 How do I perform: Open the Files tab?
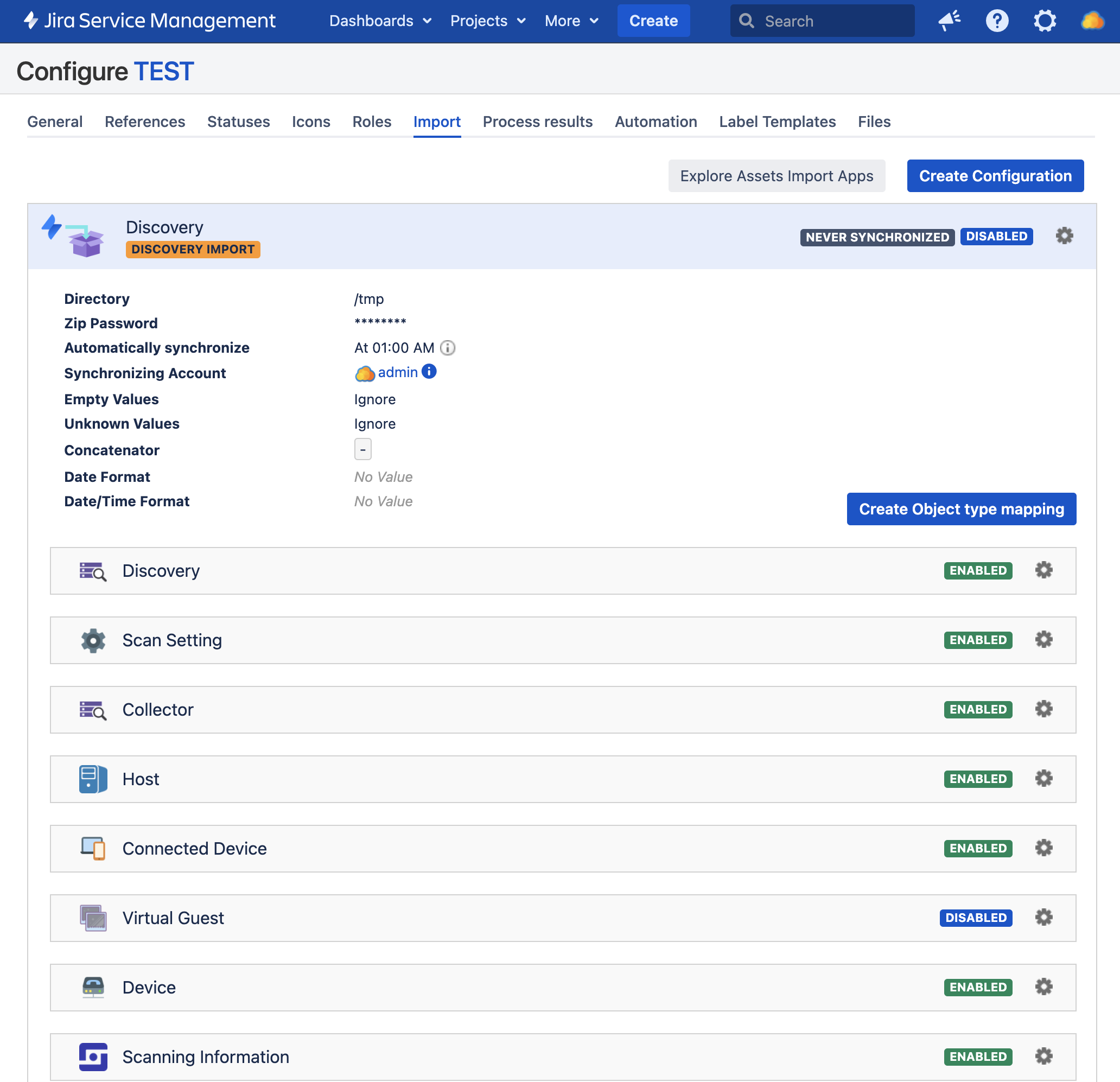tap(874, 122)
